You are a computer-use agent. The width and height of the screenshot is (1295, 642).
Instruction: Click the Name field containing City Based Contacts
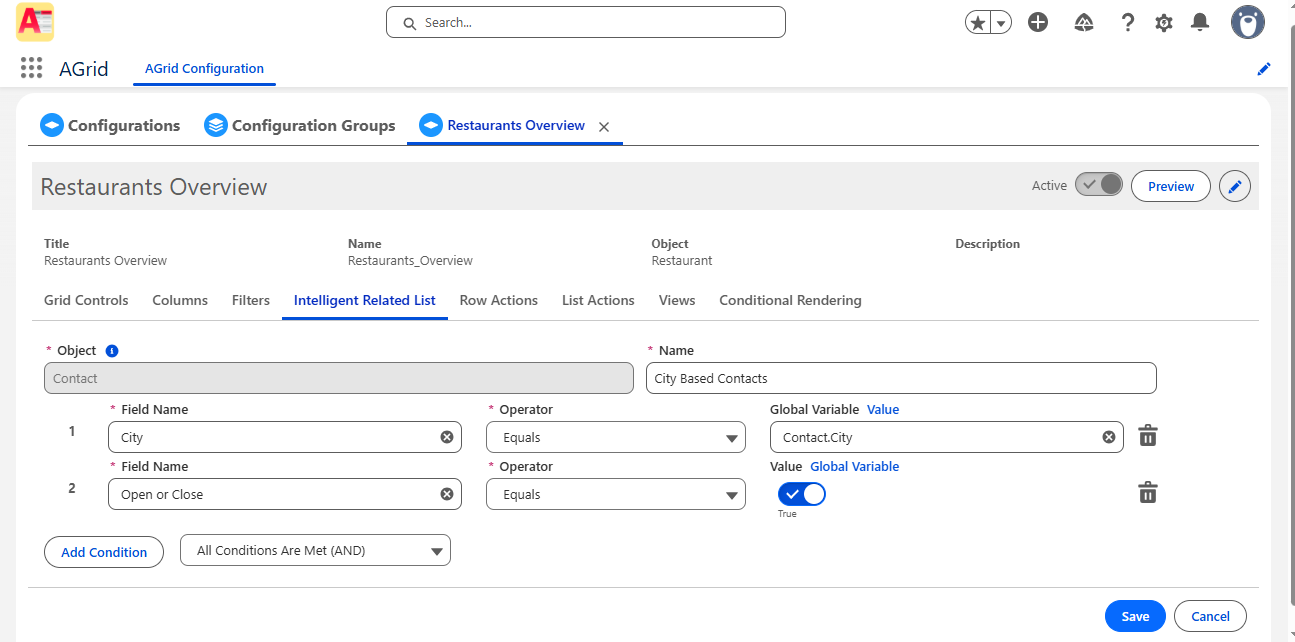[x=900, y=379]
